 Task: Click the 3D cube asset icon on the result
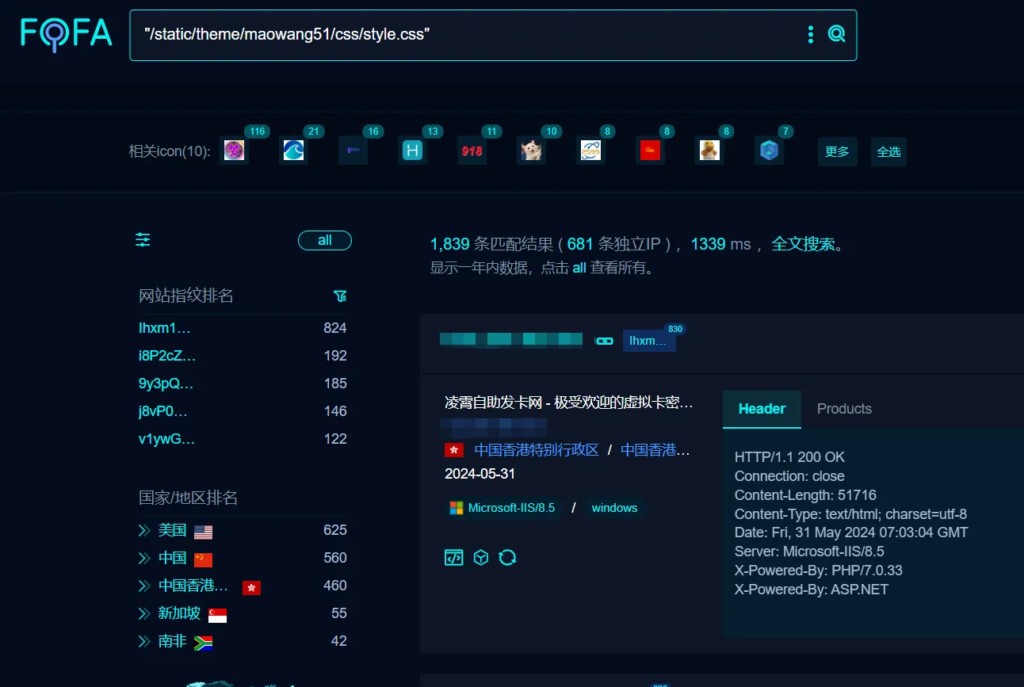pos(481,557)
